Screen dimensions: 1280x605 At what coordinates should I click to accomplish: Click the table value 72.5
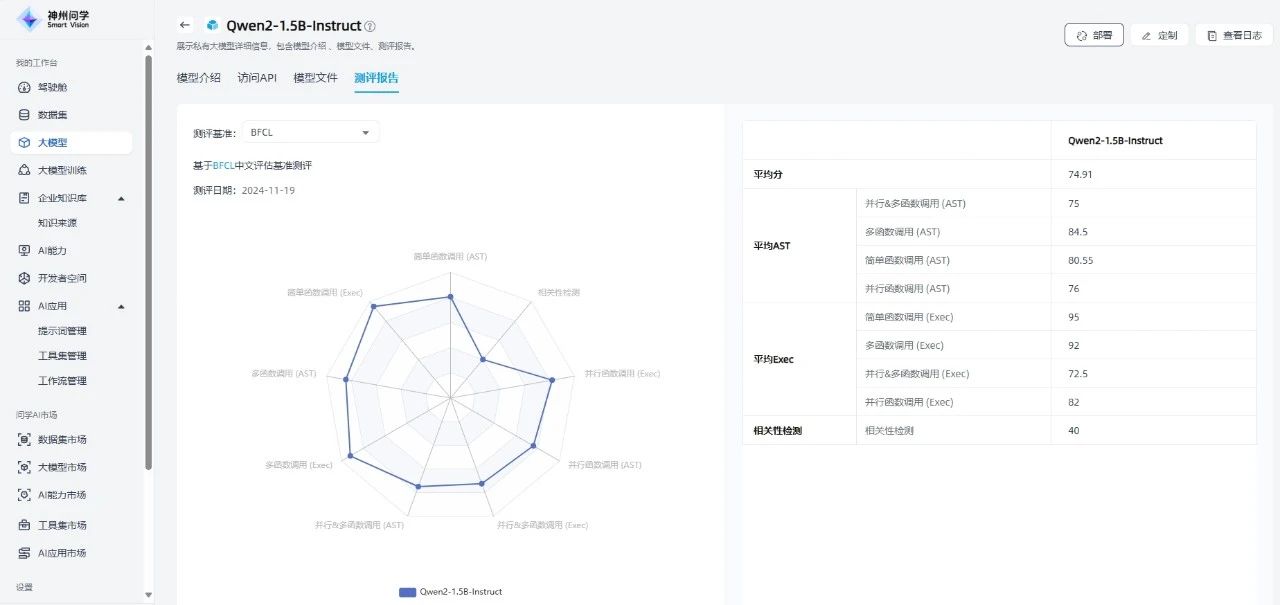(1078, 374)
